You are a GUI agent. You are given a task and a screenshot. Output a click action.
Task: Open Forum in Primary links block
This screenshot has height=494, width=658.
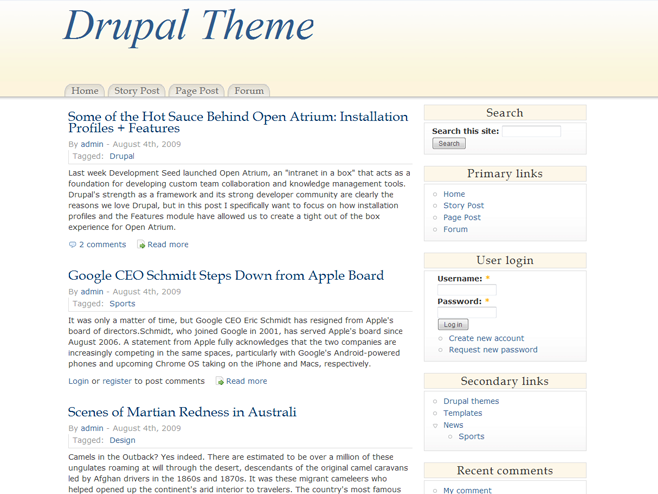tap(455, 230)
